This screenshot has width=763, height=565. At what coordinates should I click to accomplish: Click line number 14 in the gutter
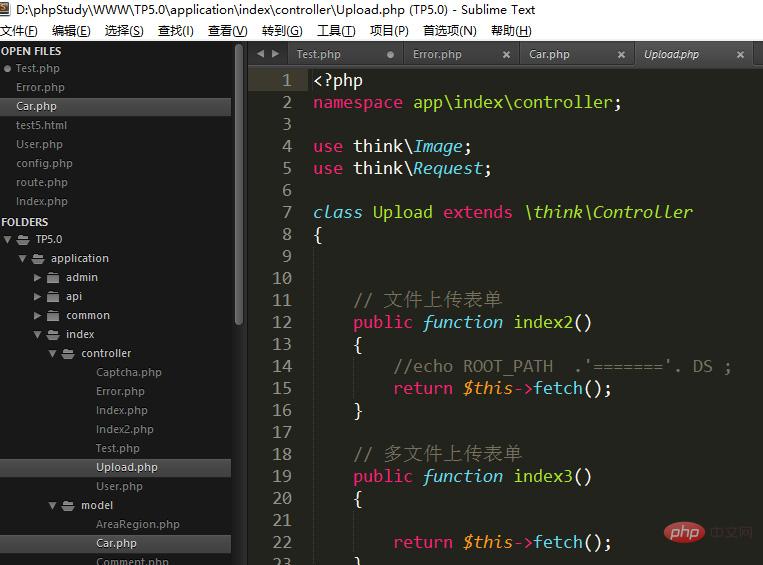pos(282,366)
